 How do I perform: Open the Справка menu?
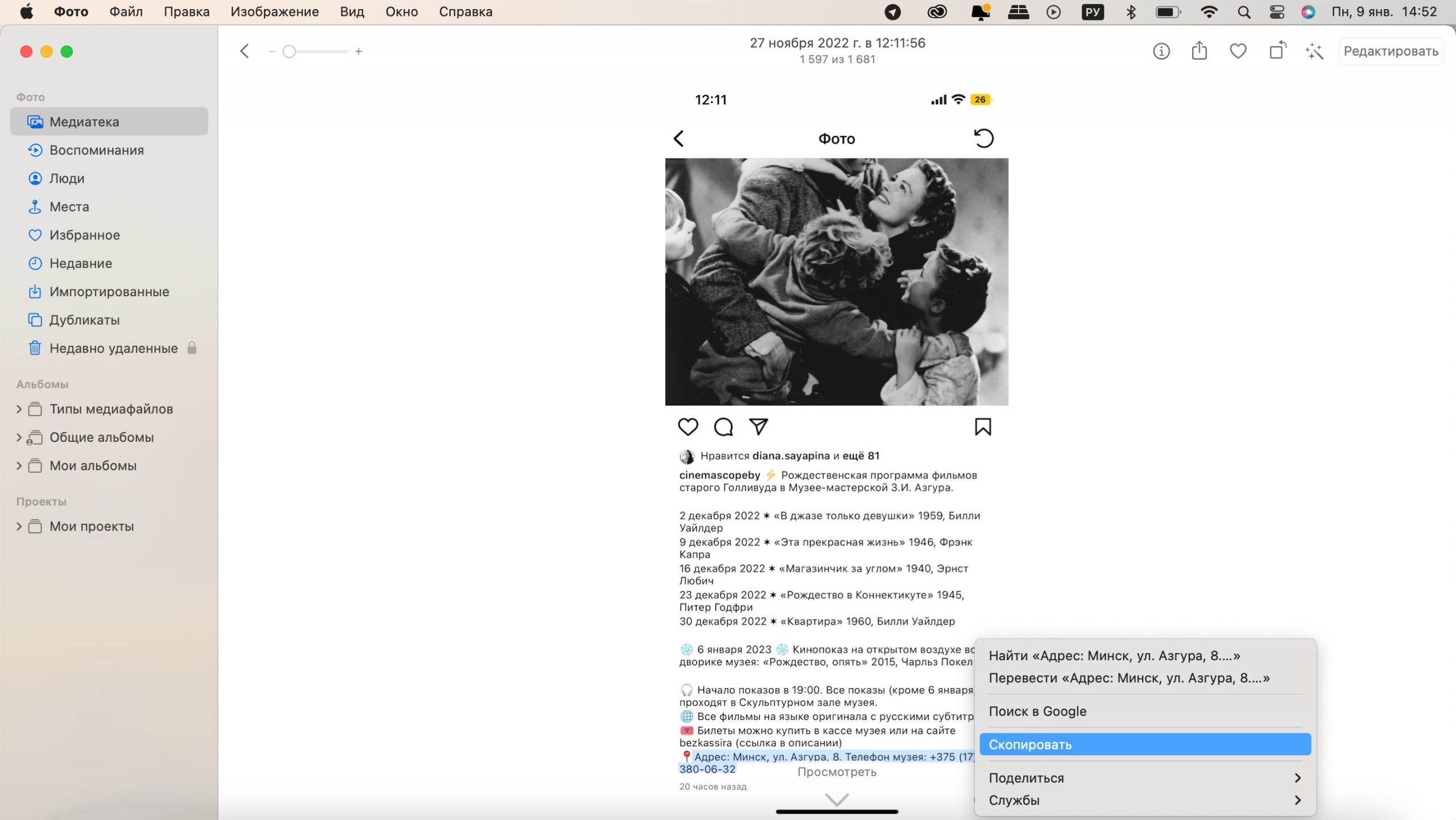[x=466, y=12]
